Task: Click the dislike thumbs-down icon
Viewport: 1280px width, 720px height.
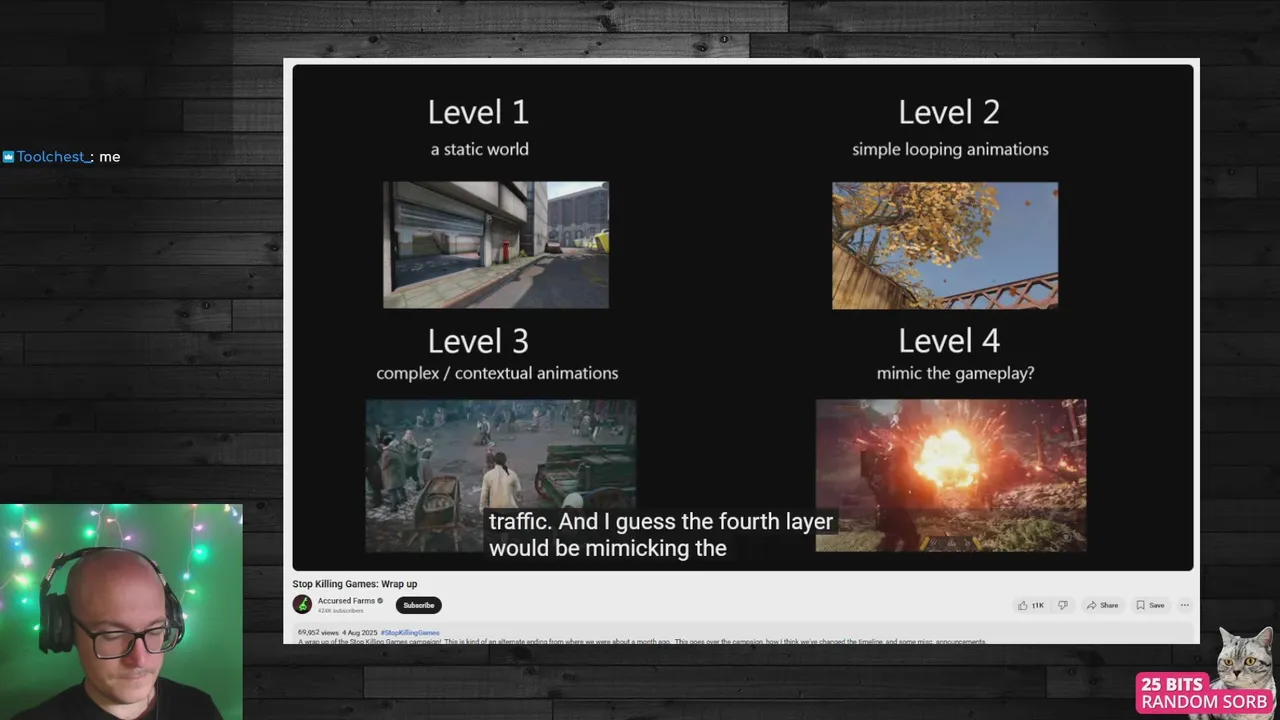Action: tap(1062, 605)
